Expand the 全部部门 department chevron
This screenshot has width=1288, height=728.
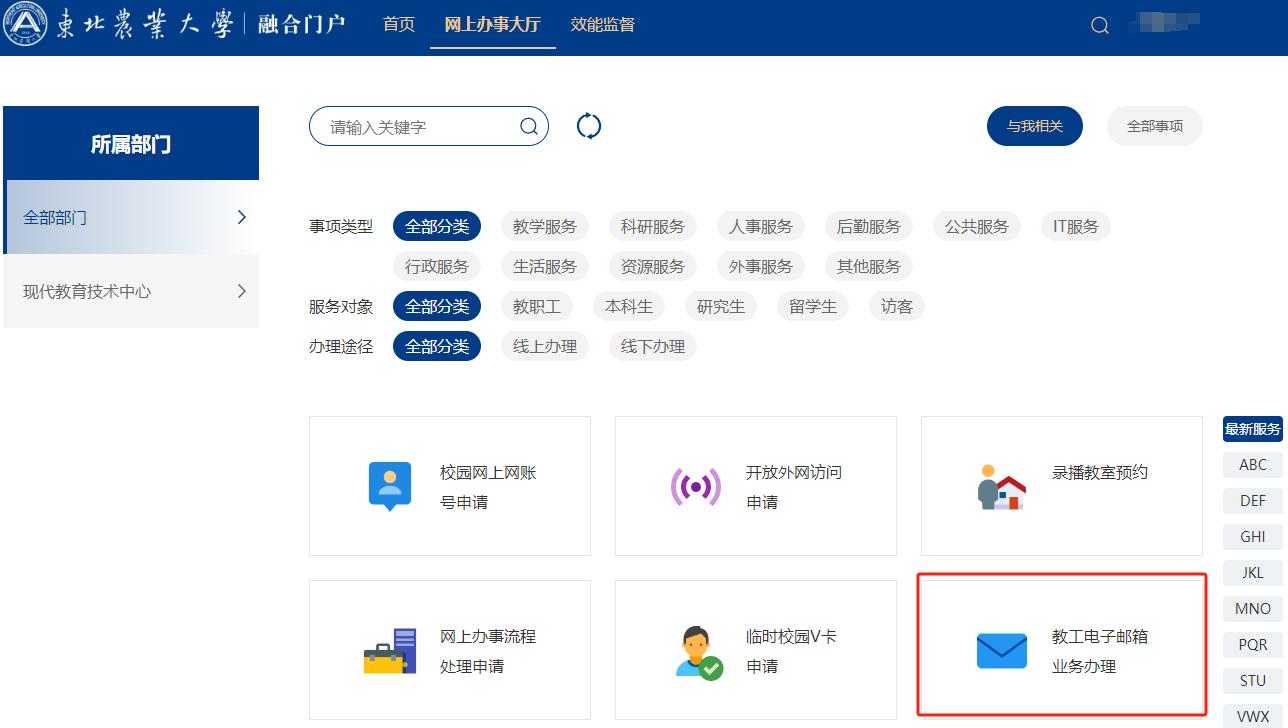click(241, 217)
